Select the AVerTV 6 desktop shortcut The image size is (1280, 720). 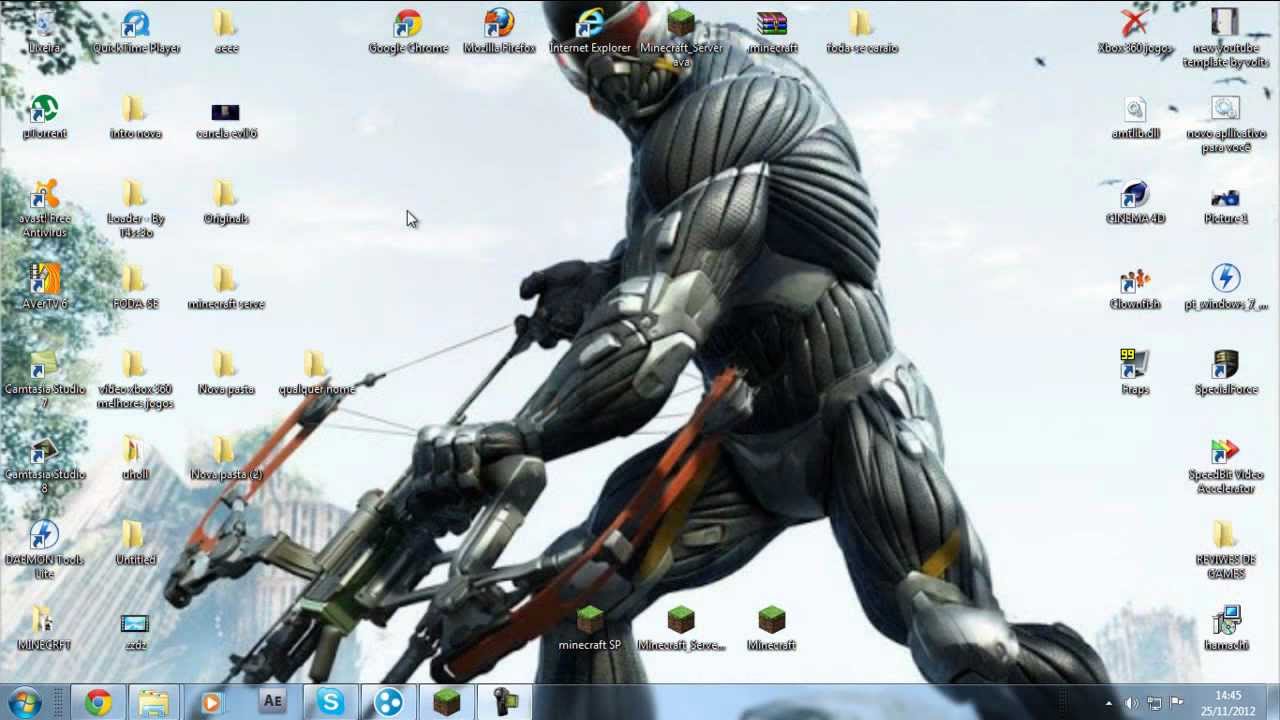coord(44,287)
